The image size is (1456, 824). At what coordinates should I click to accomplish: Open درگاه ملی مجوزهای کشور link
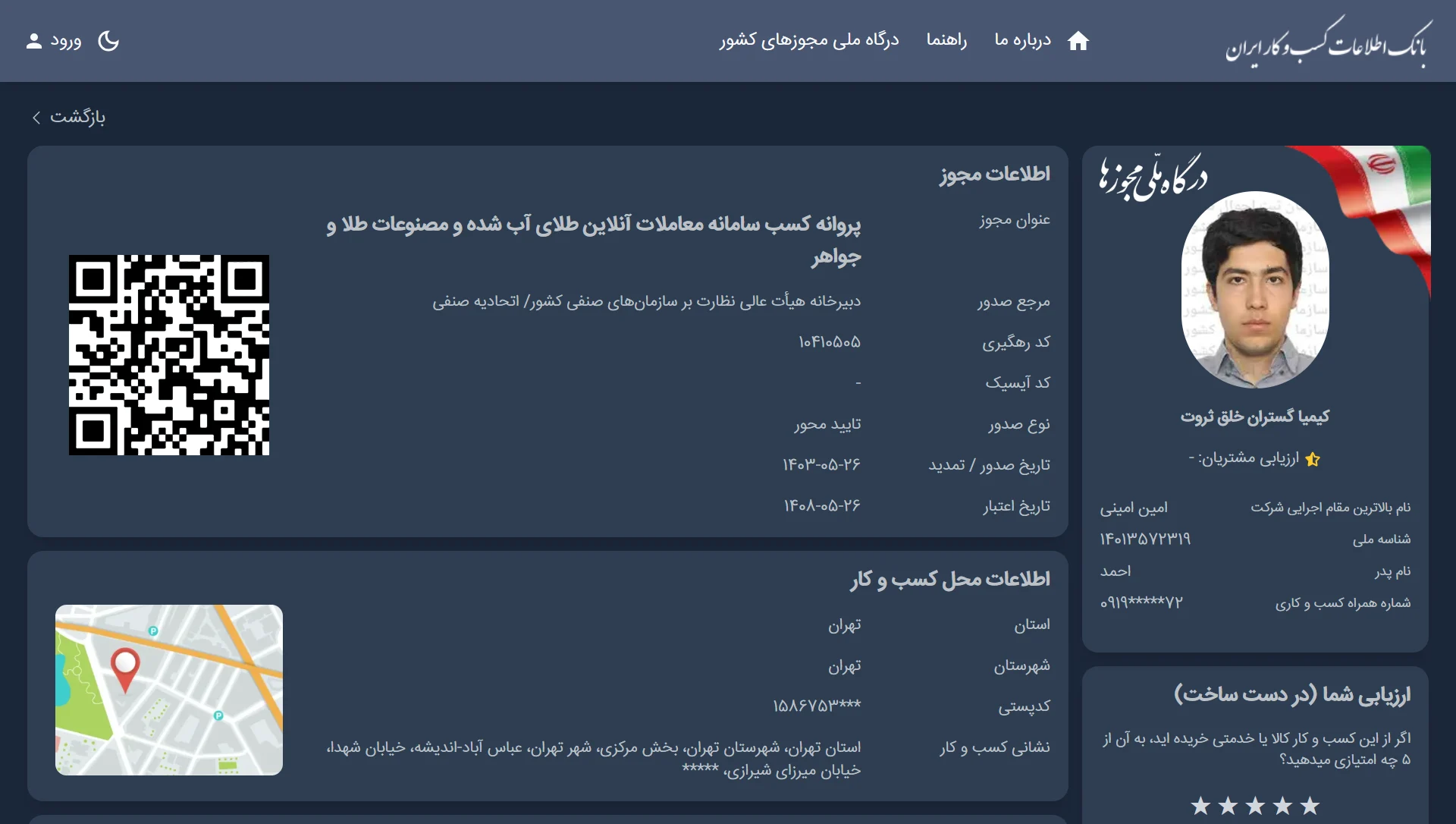809,40
